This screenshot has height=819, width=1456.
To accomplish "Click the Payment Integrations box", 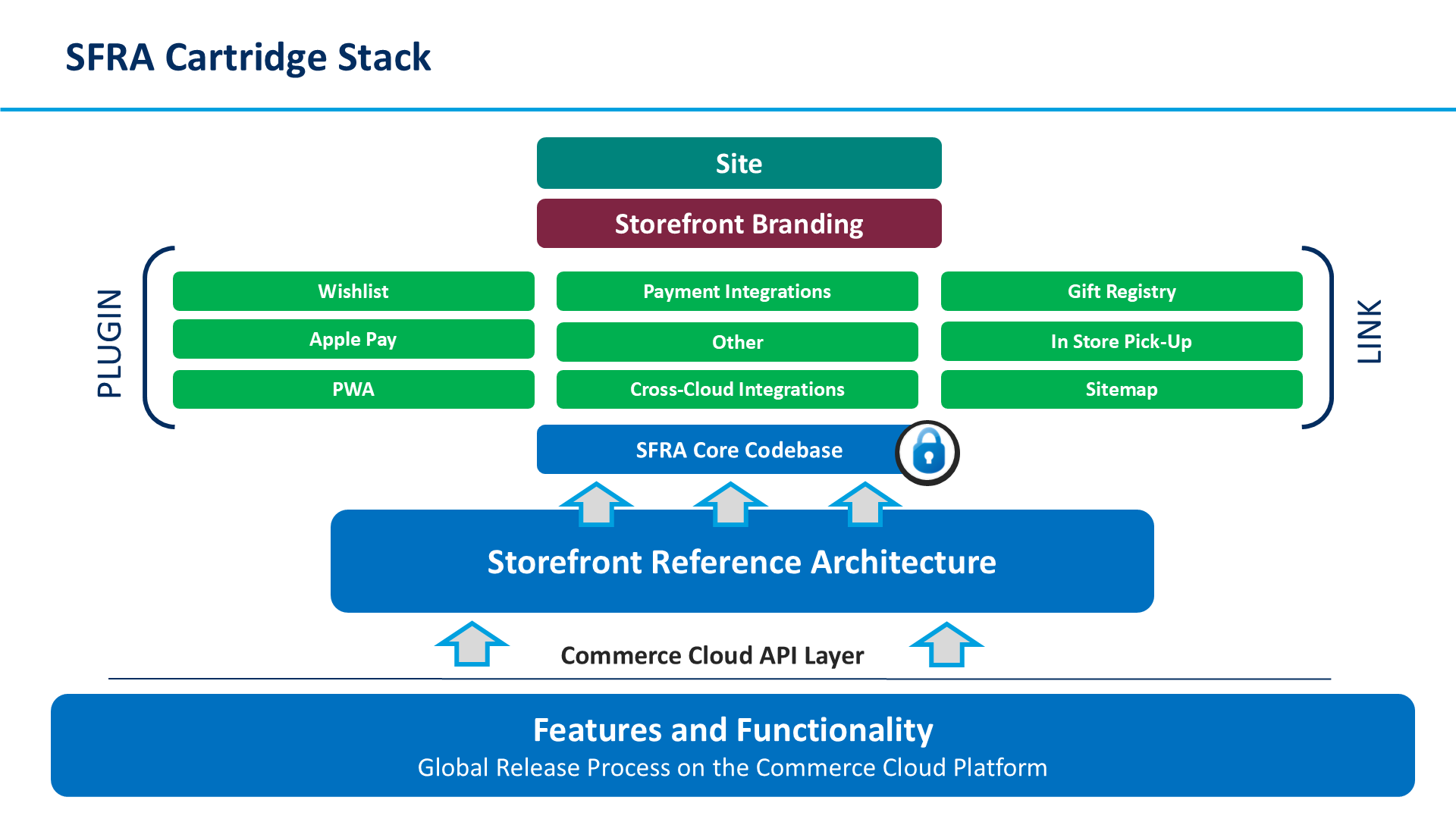I will click(x=737, y=291).
